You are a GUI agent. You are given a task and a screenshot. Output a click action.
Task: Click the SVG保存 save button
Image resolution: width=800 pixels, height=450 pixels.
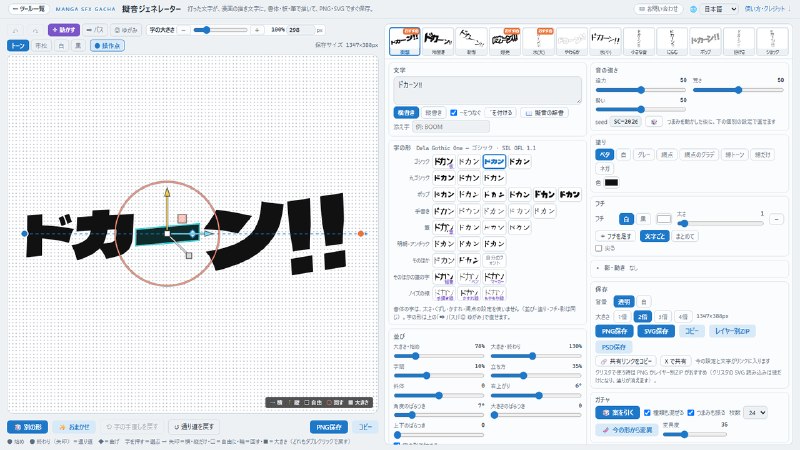coord(656,331)
